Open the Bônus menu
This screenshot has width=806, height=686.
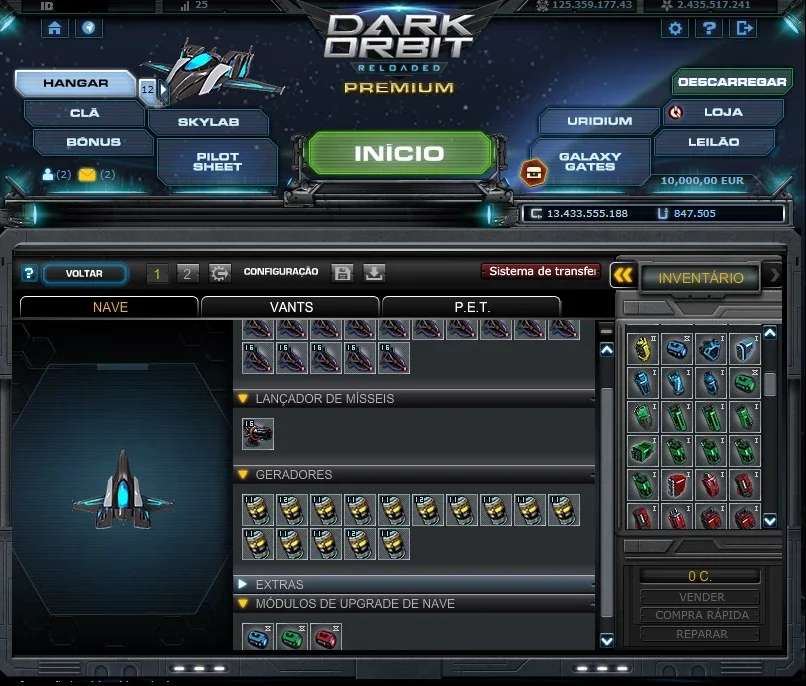click(x=93, y=142)
